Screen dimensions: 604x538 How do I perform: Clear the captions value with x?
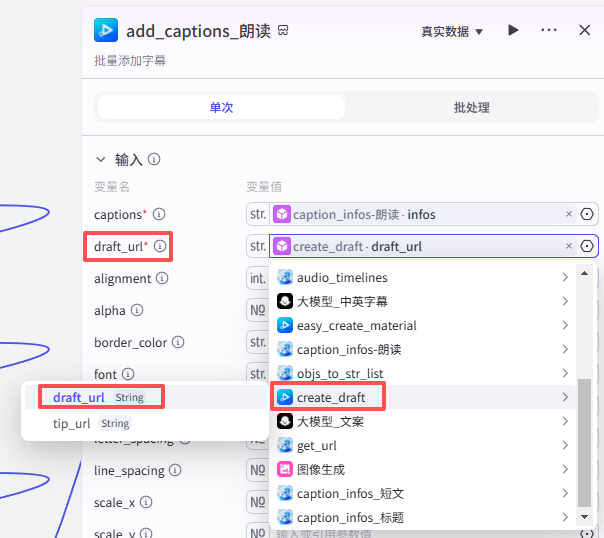569,214
